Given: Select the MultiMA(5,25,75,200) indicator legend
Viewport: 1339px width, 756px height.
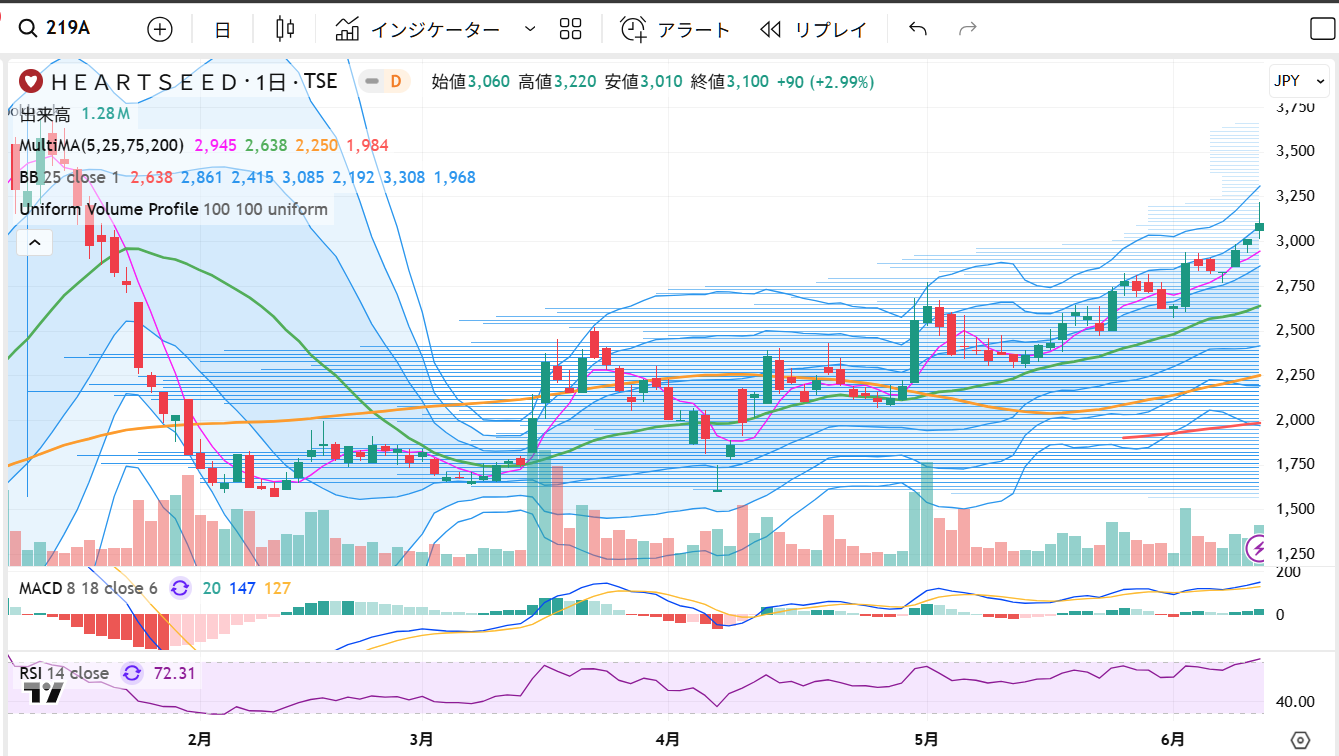Looking at the screenshot, I should pyautogui.click(x=101, y=145).
